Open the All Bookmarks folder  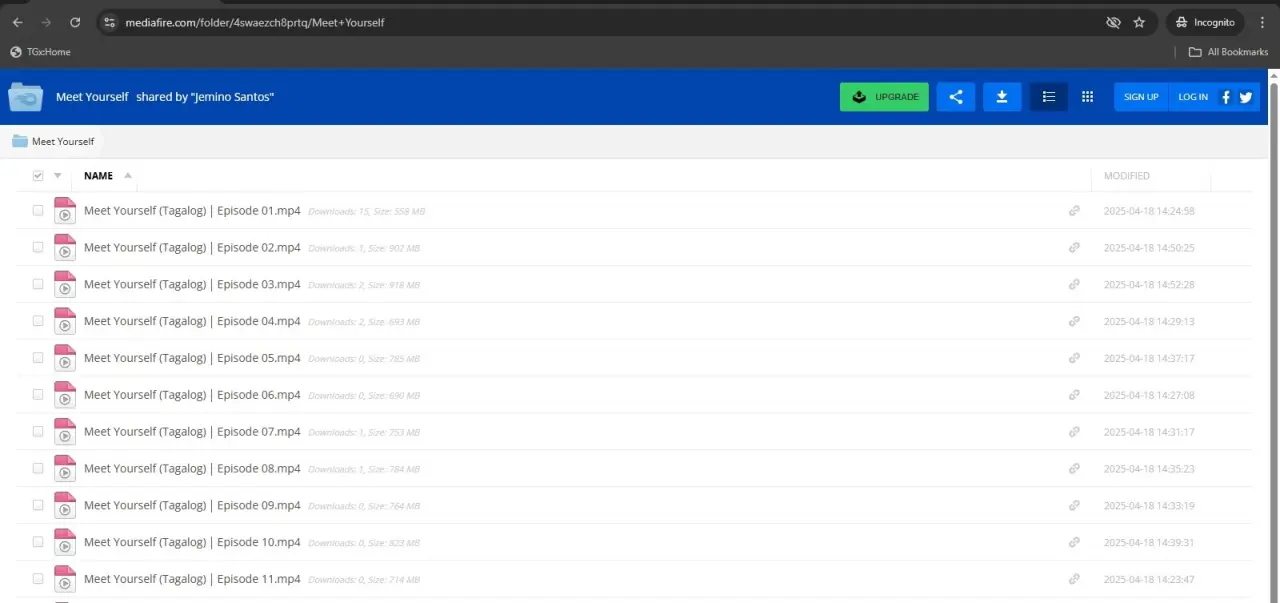1228,52
